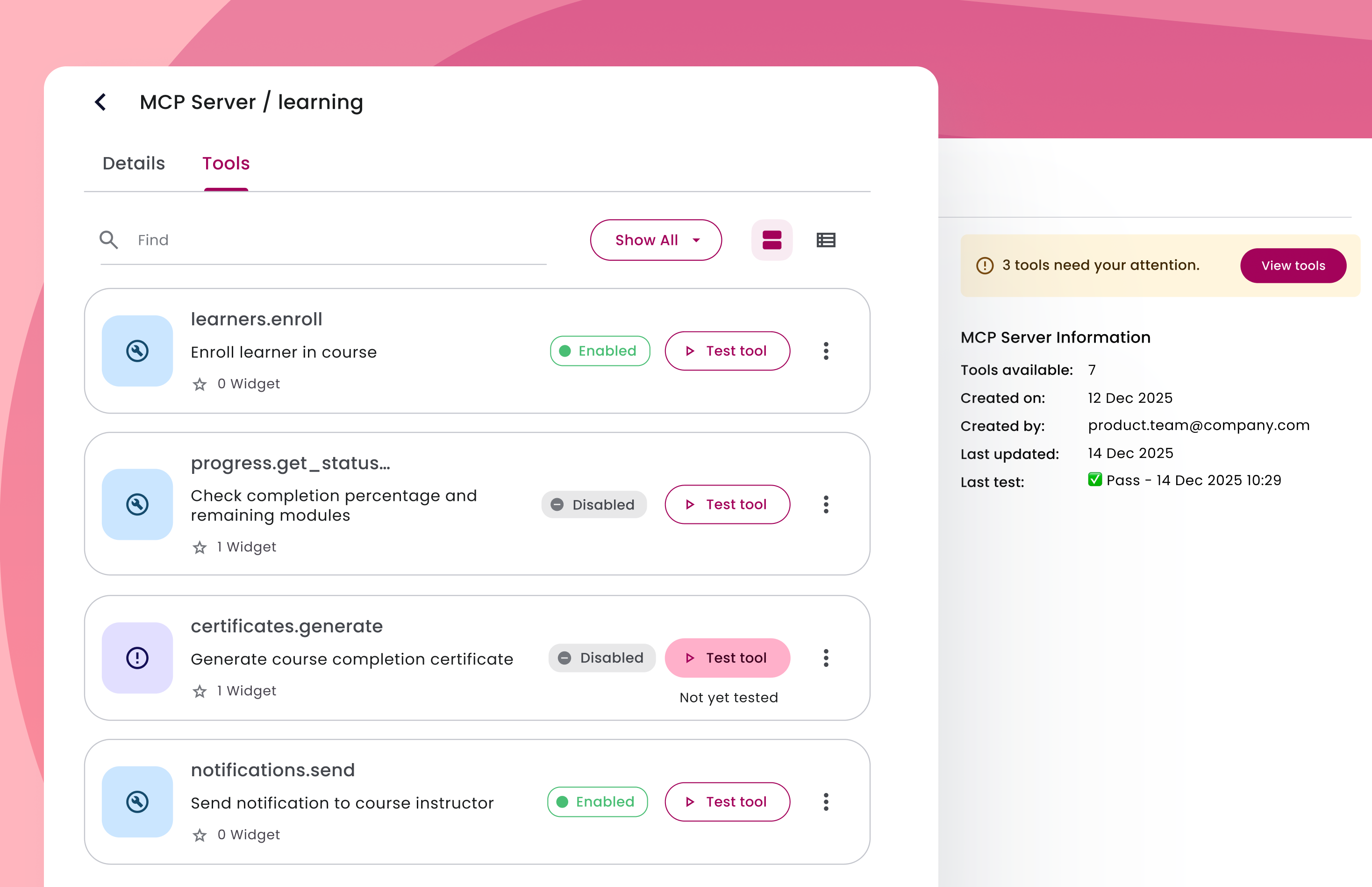Toggle Enabled status on notifications.send
The image size is (1372, 887).
[x=597, y=802]
